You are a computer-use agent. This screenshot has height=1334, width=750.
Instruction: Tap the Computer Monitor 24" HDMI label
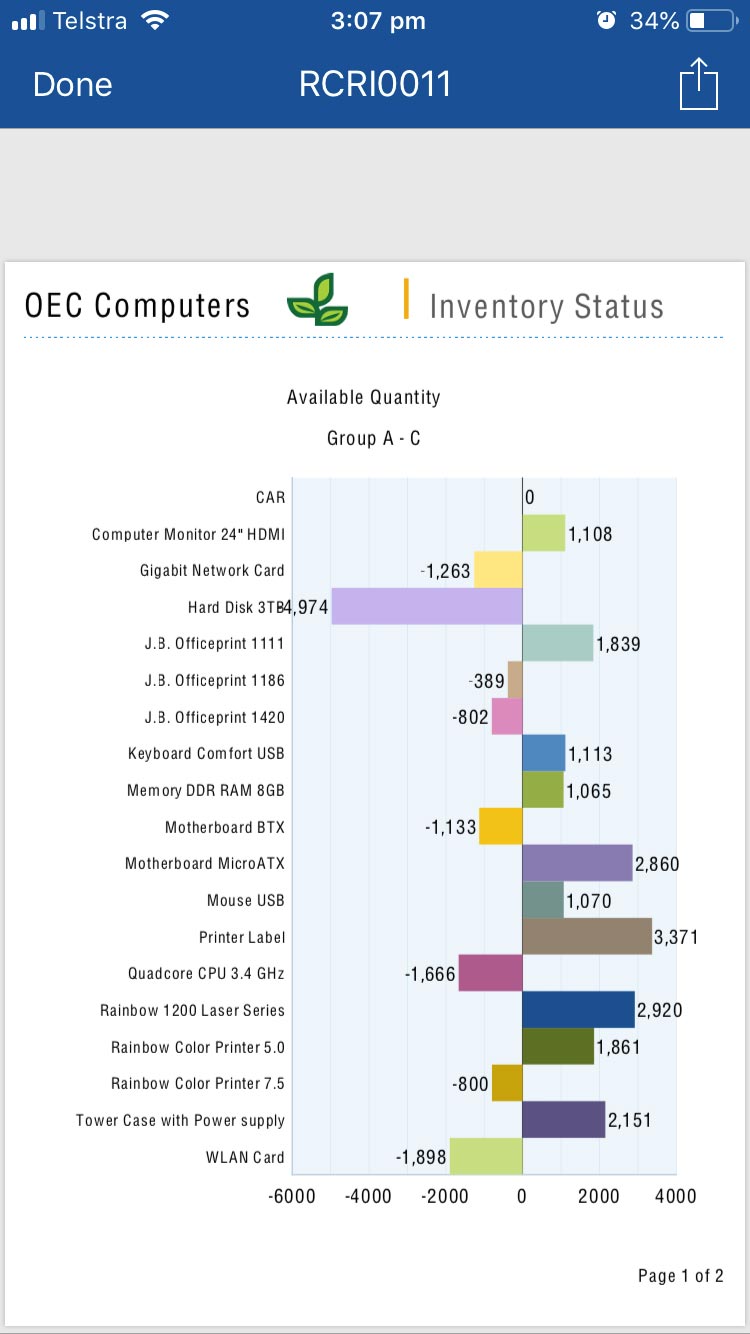[x=188, y=534]
